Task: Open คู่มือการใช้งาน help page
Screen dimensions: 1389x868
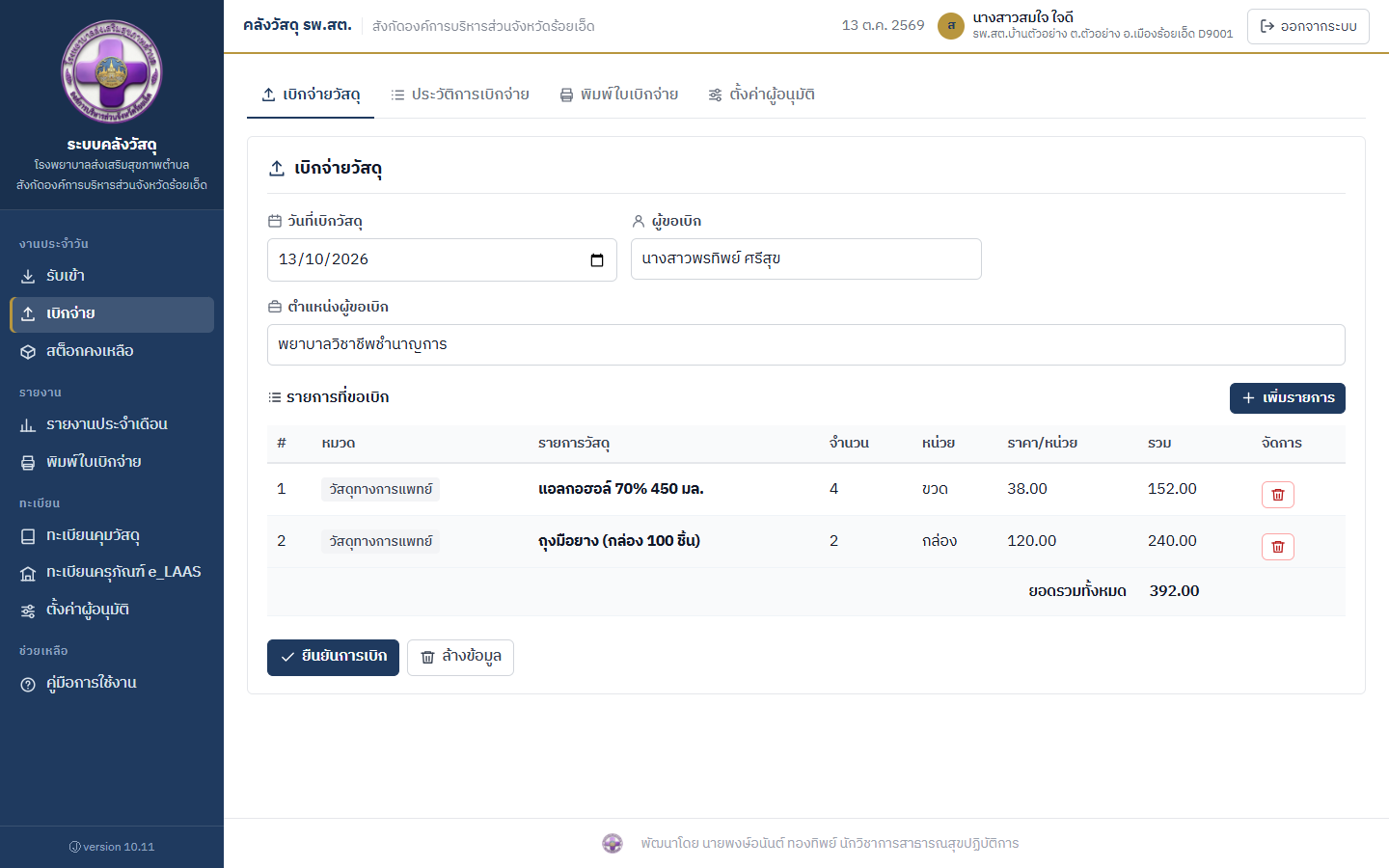Action: [x=112, y=683]
